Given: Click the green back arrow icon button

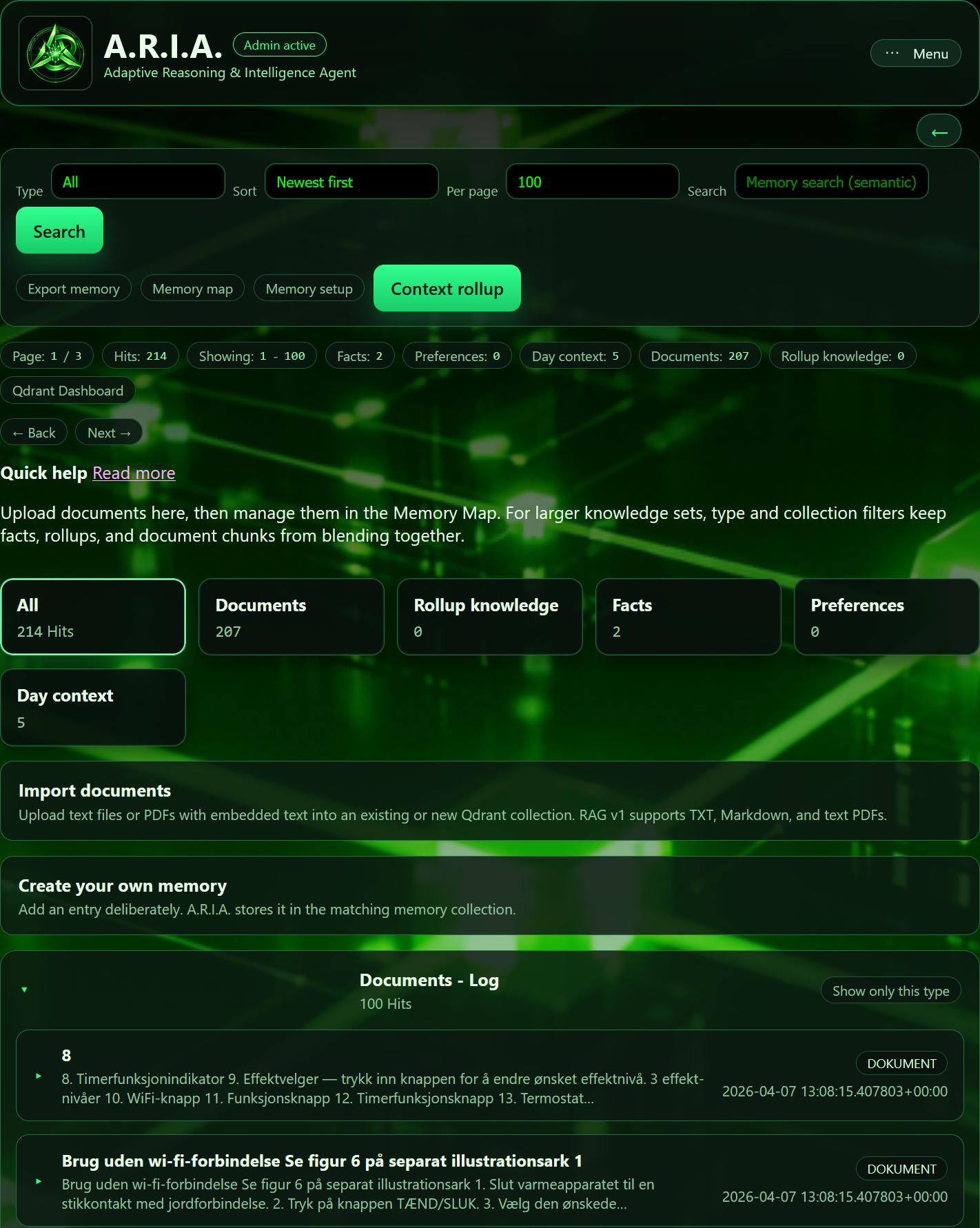Looking at the screenshot, I should click(939, 131).
